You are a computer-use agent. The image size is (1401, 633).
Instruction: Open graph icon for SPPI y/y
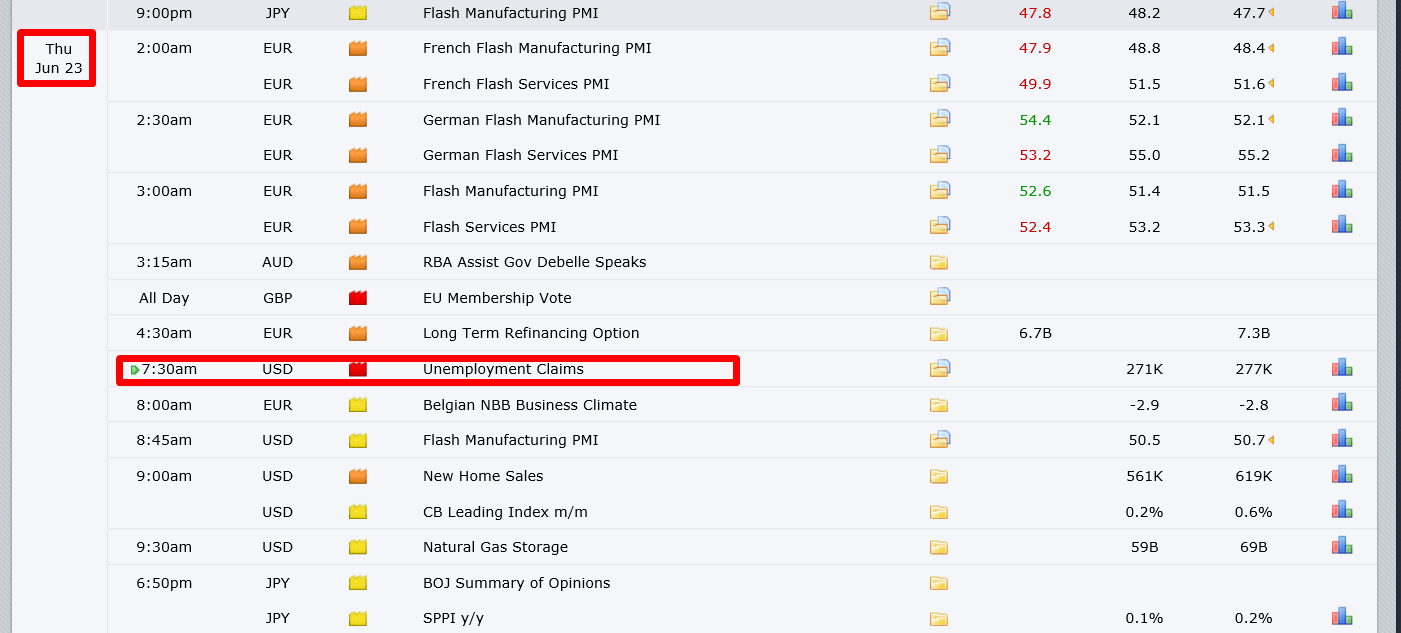pos(1341,618)
